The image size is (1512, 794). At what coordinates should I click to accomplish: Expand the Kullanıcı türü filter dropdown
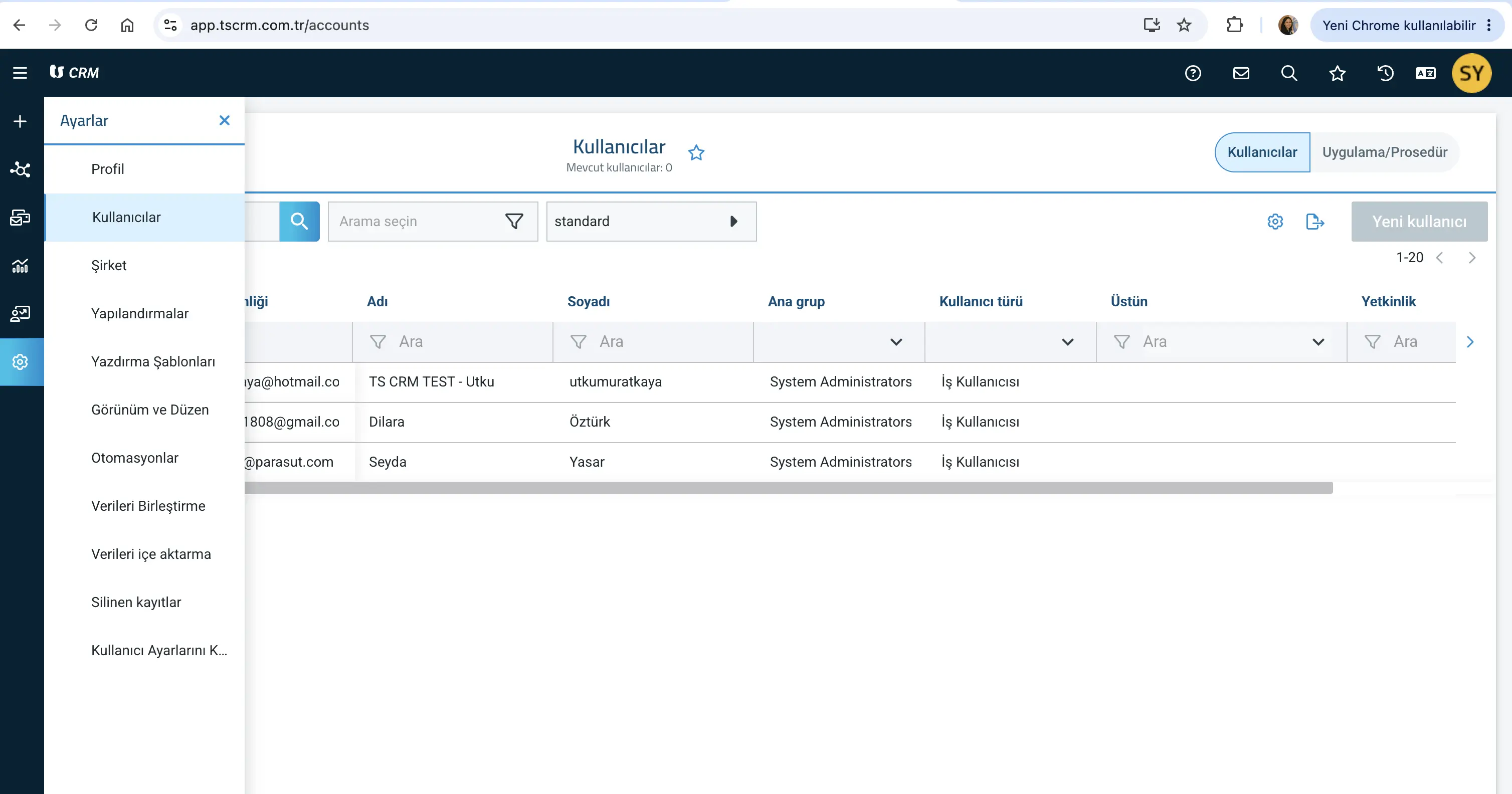click(1010, 341)
